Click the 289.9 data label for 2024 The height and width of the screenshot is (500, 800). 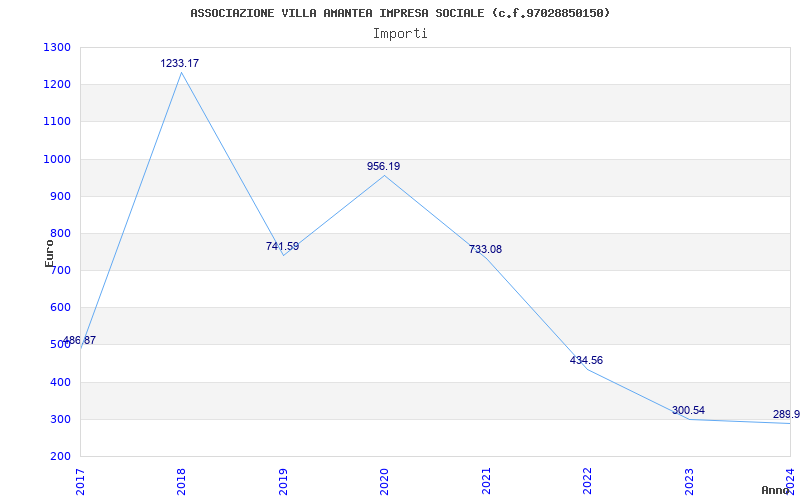[786, 414]
